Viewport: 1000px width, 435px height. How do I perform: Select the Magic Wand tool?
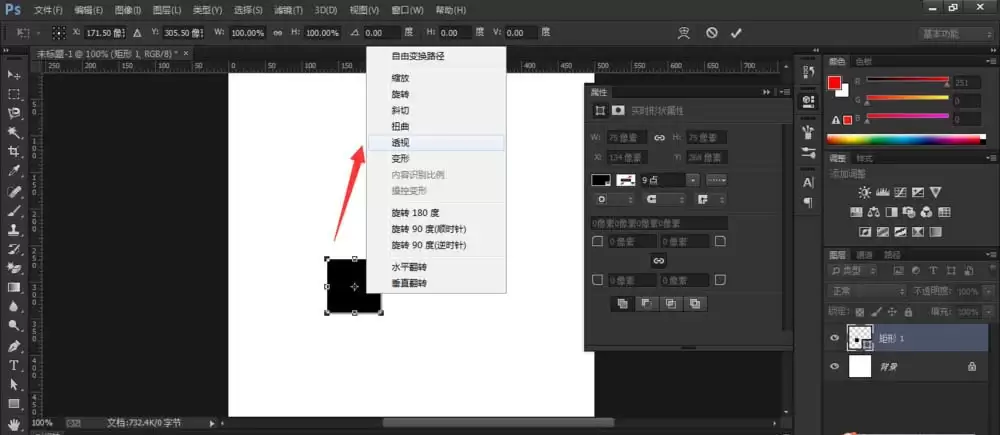[x=13, y=133]
